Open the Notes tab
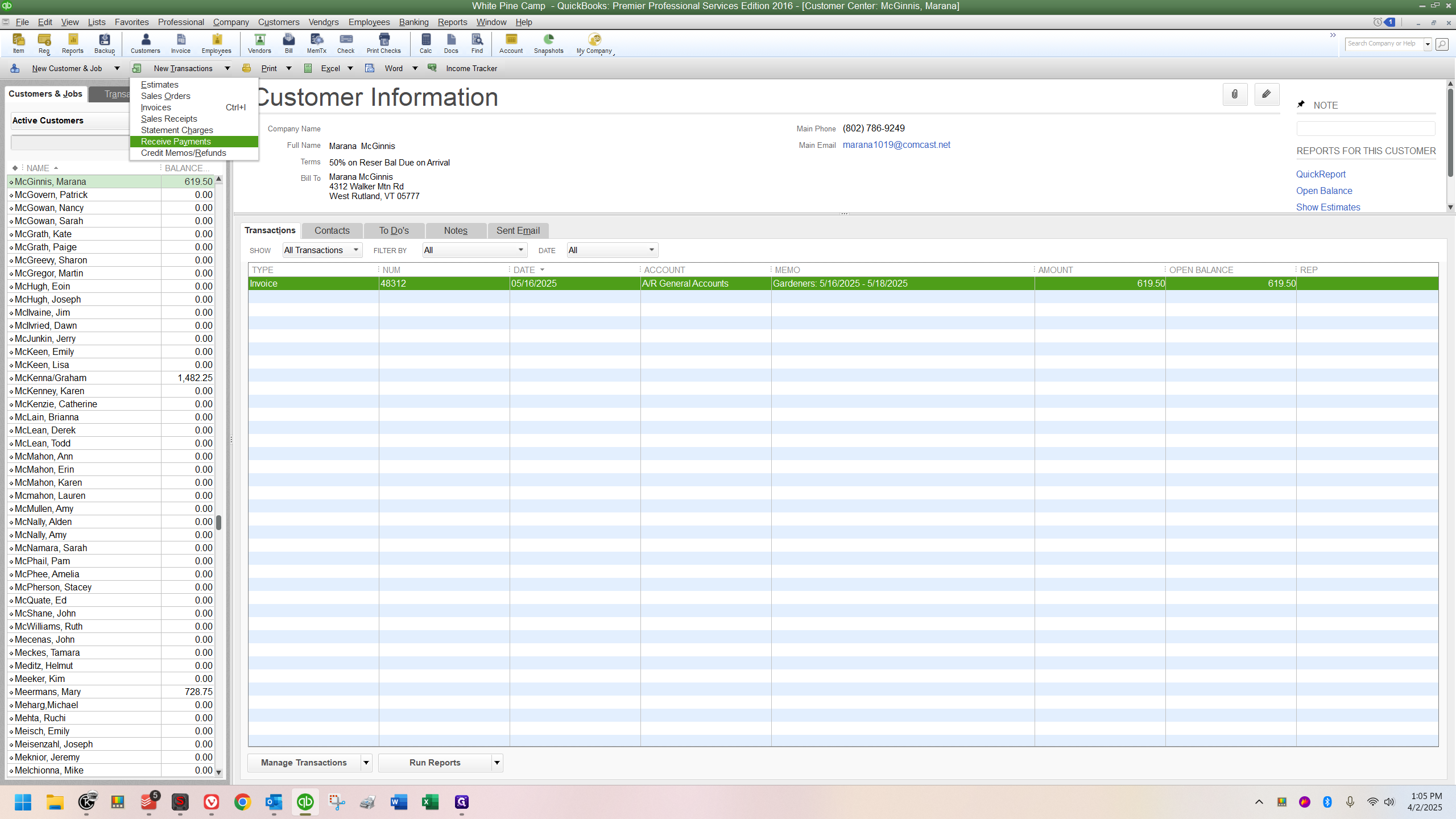1456x819 pixels. coord(456,230)
